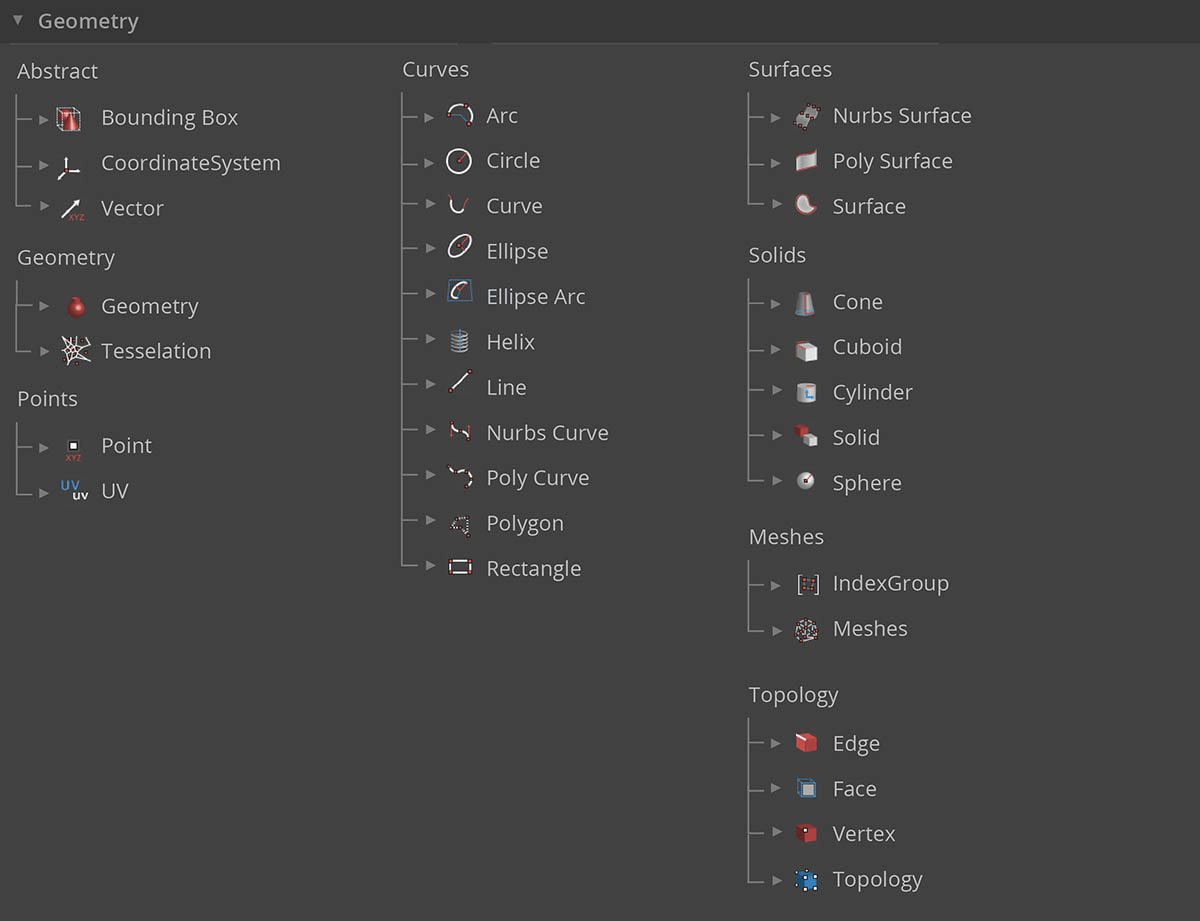The image size is (1200, 921).
Task: Click the Edge cube icon under Topology
Action: 806,742
